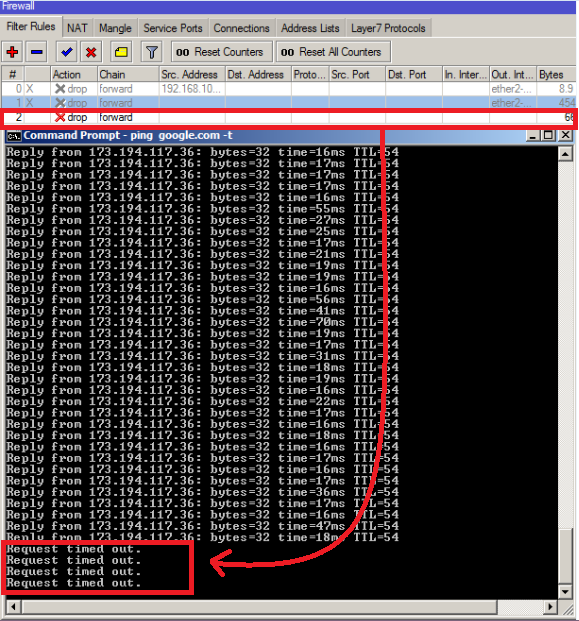The height and width of the screenshot is (621, 579).
Task: Click the Command Prompt scroll down arrow
Action: click(x=565, y=592)
